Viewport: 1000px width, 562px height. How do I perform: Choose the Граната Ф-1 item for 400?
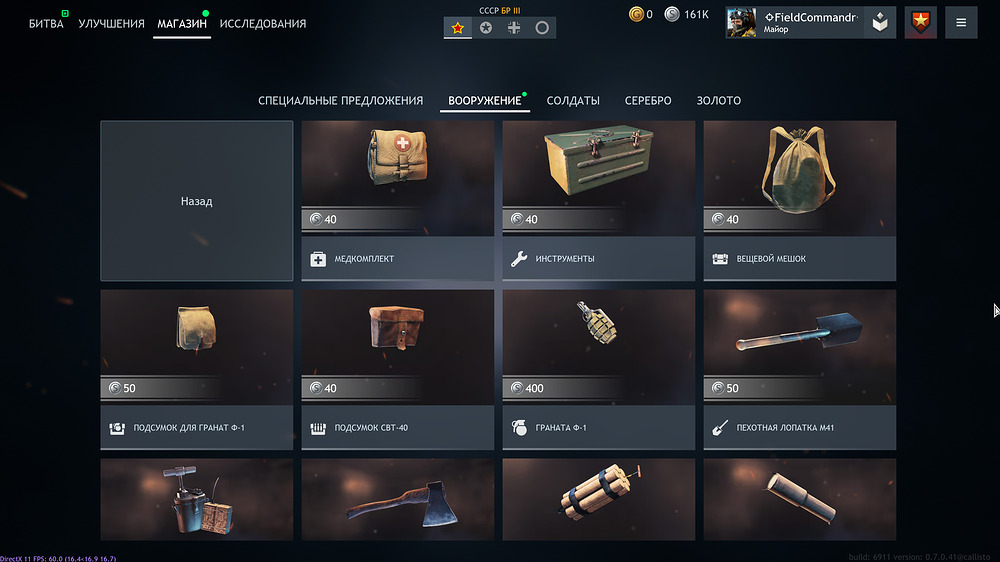point(598,370)
